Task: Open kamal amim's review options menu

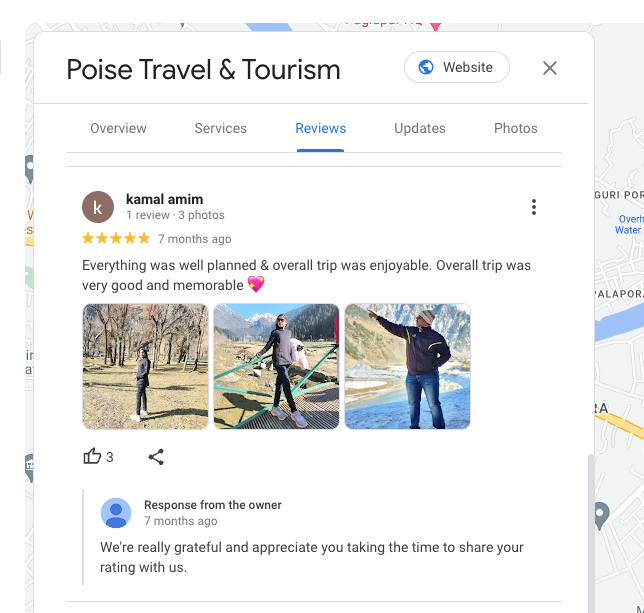Action: pyautogui.click(x=534, y=207)
